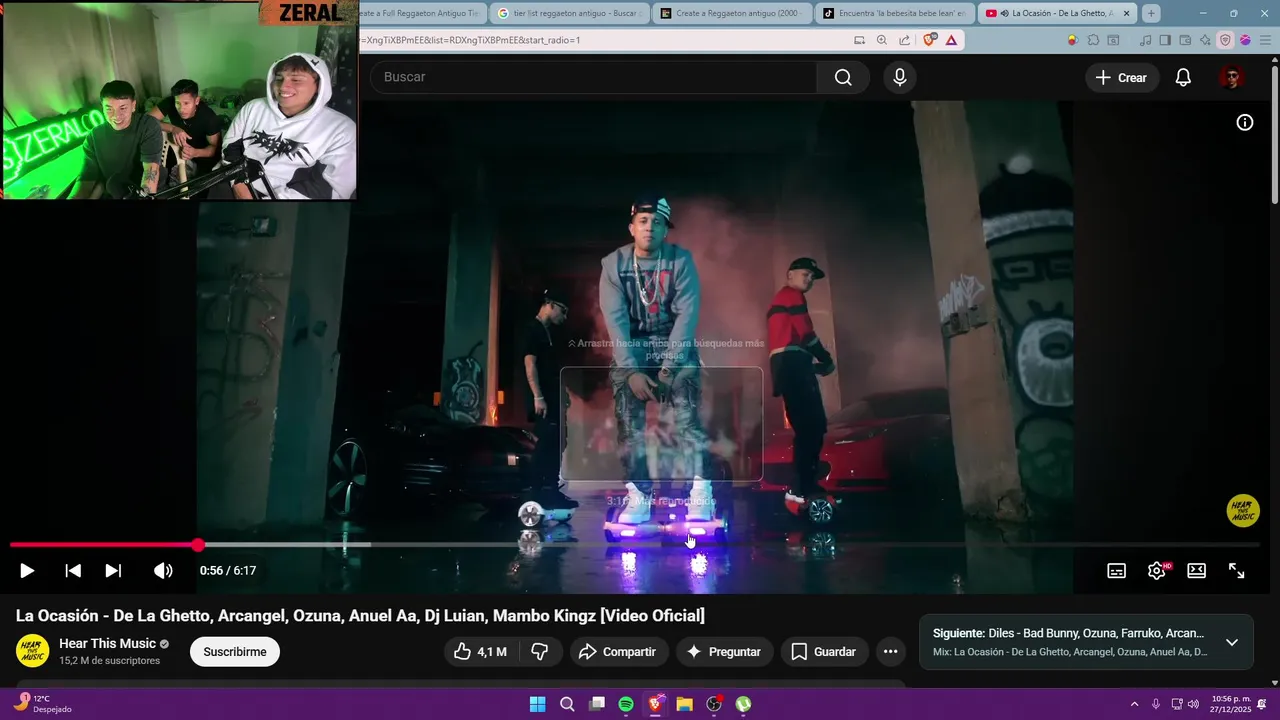
Task: Open the account avatar menu
Action: click(1231, 77)
